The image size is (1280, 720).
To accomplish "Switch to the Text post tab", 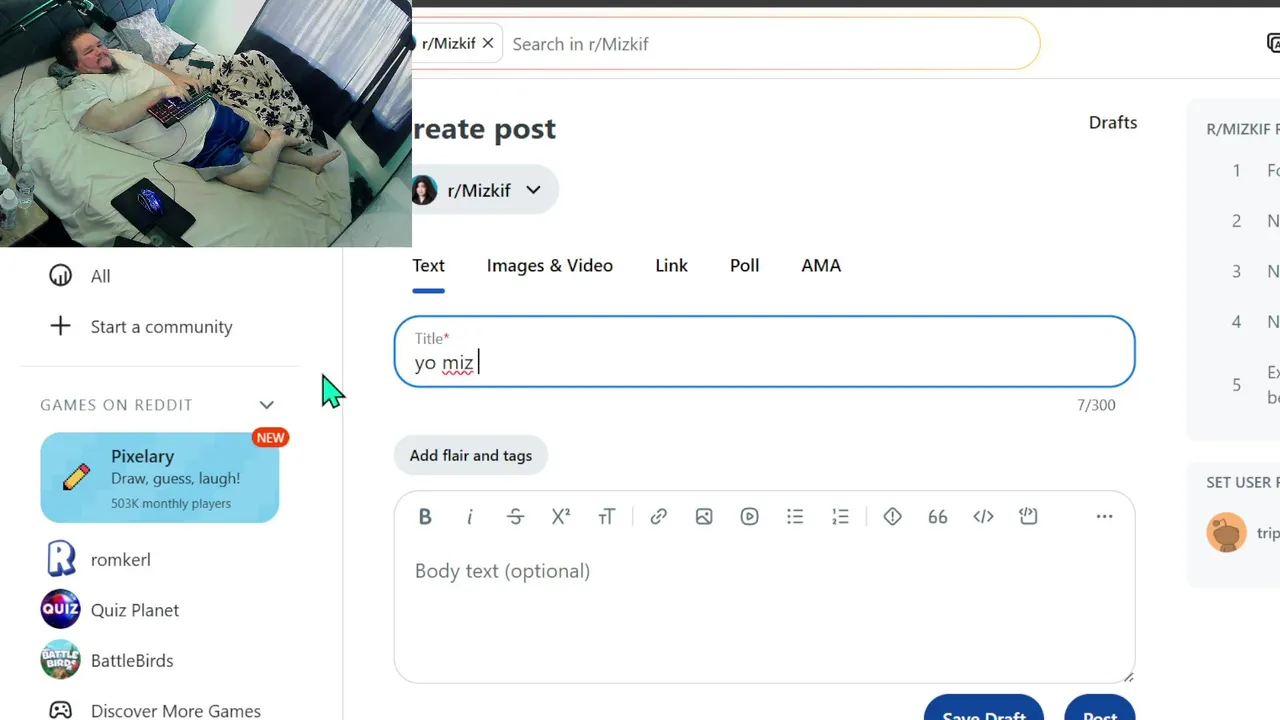I will [428, 265].
